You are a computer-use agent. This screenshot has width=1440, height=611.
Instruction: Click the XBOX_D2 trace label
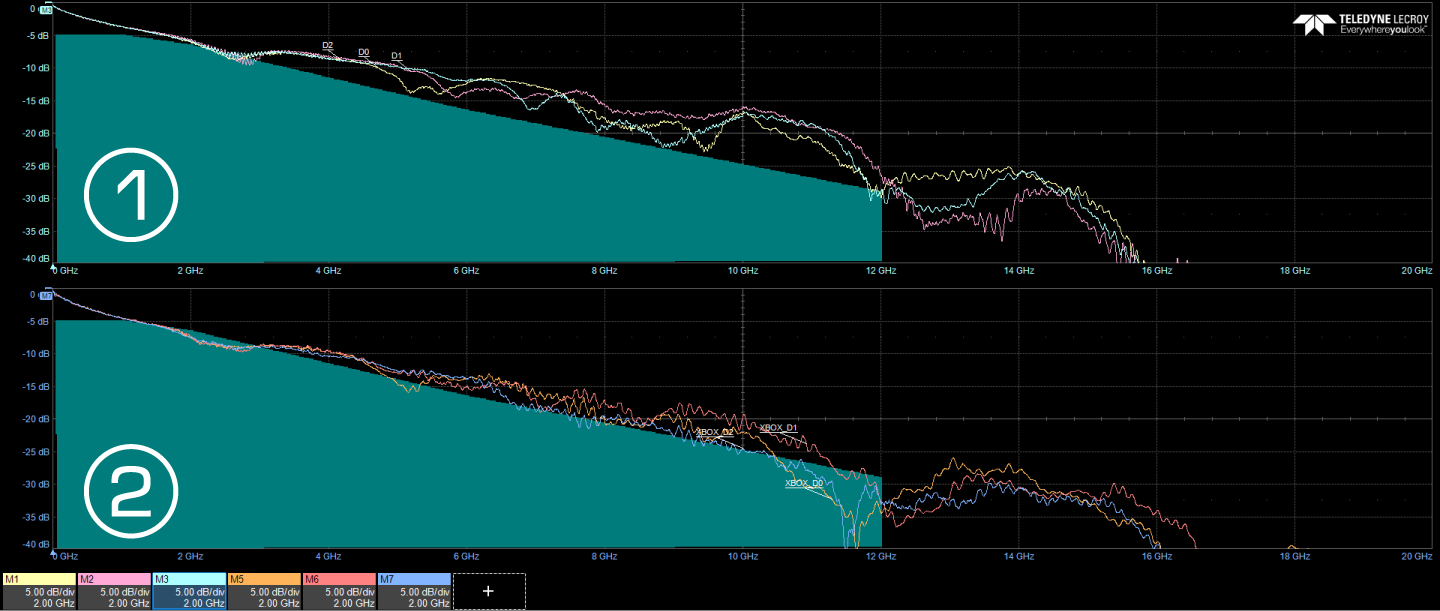[x=714, y=432]
